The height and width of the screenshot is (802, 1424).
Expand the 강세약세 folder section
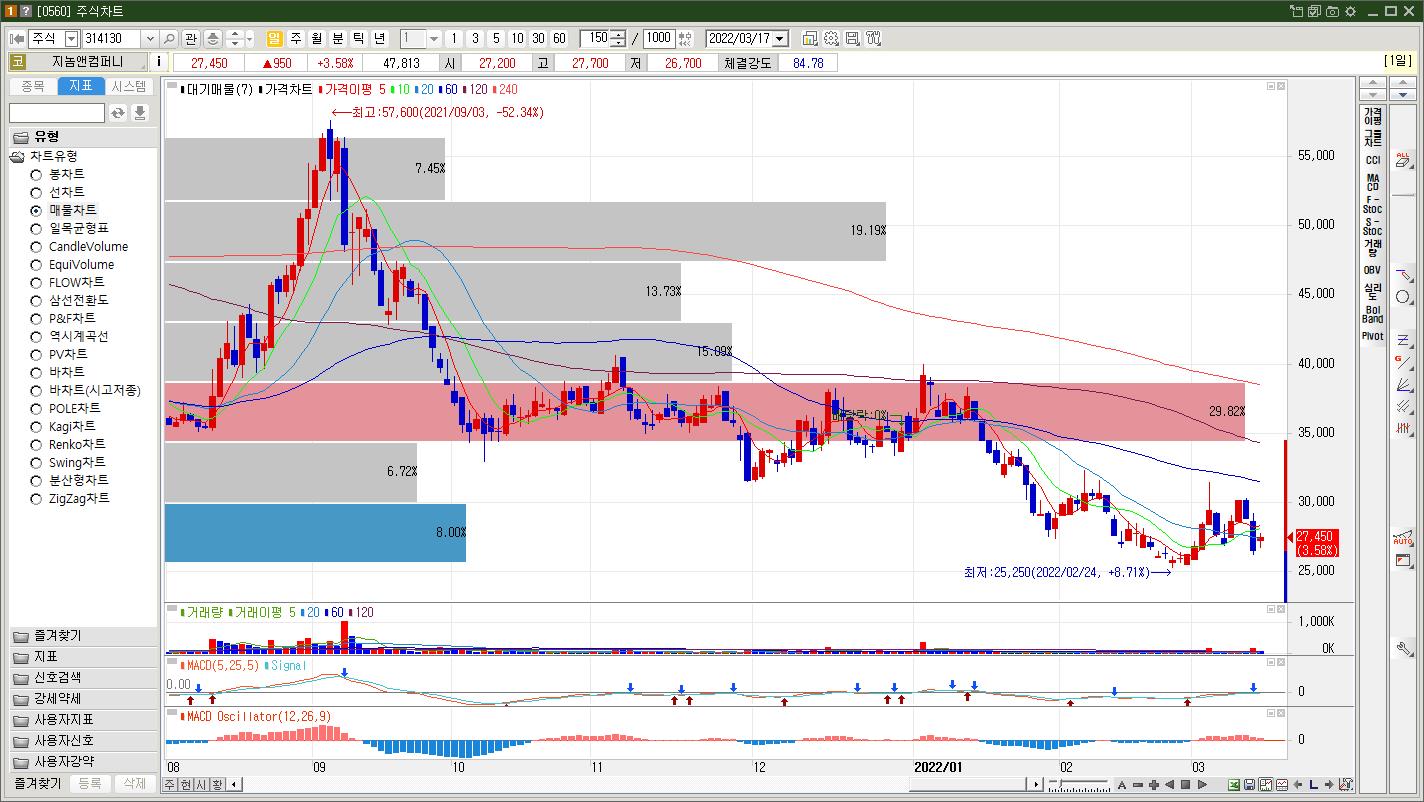[83, 699]
